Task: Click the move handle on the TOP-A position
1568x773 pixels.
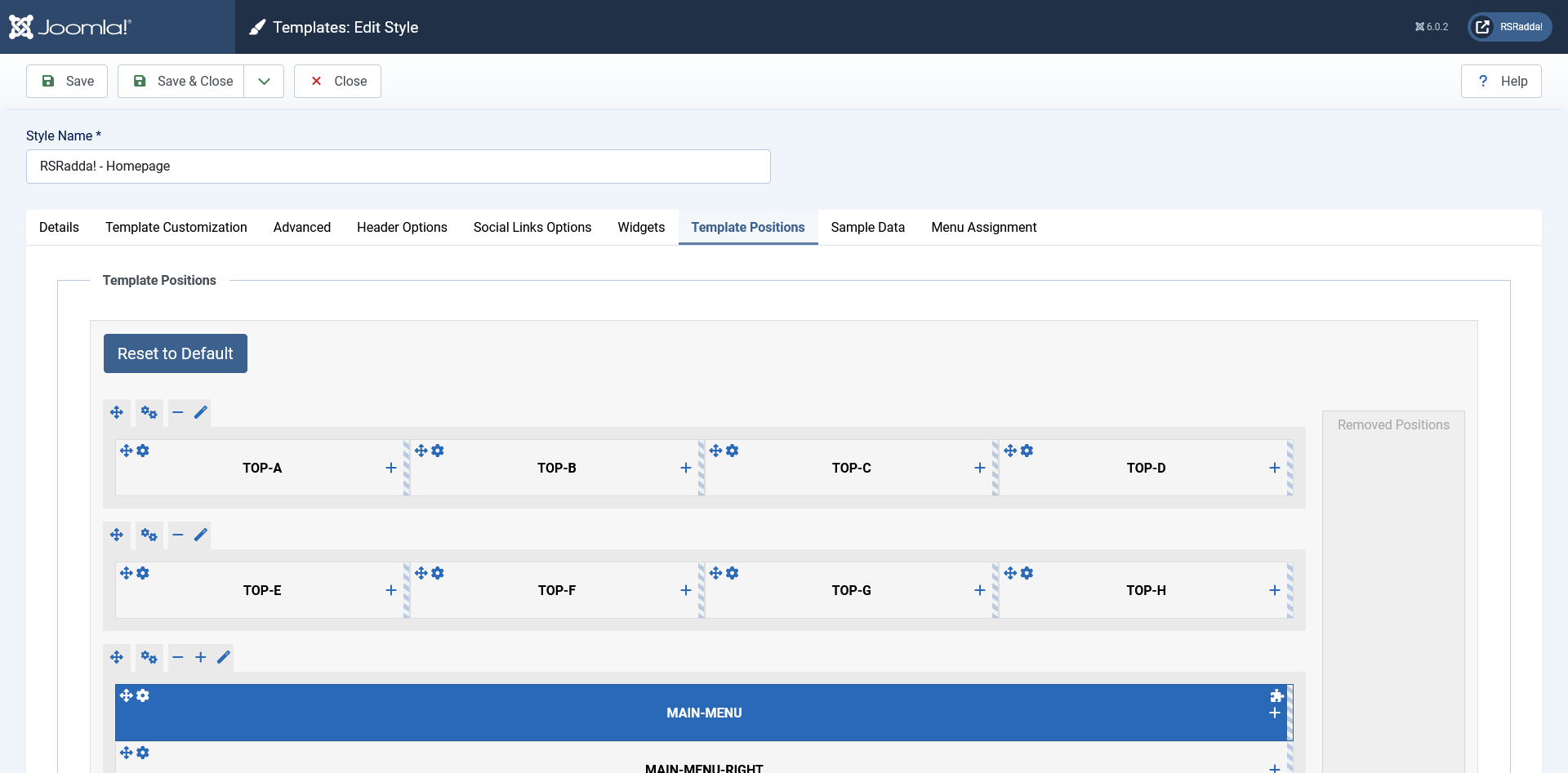Action: [126, 451]
